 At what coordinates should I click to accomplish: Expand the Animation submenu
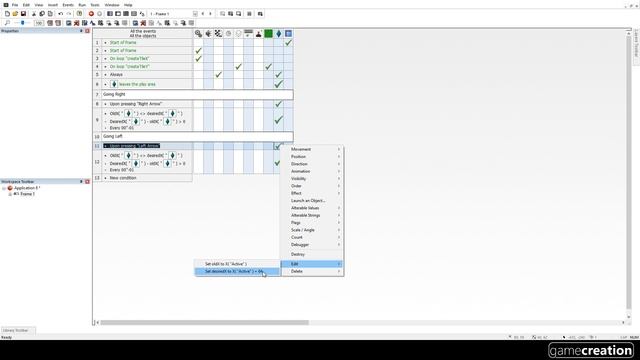(312, 171)
